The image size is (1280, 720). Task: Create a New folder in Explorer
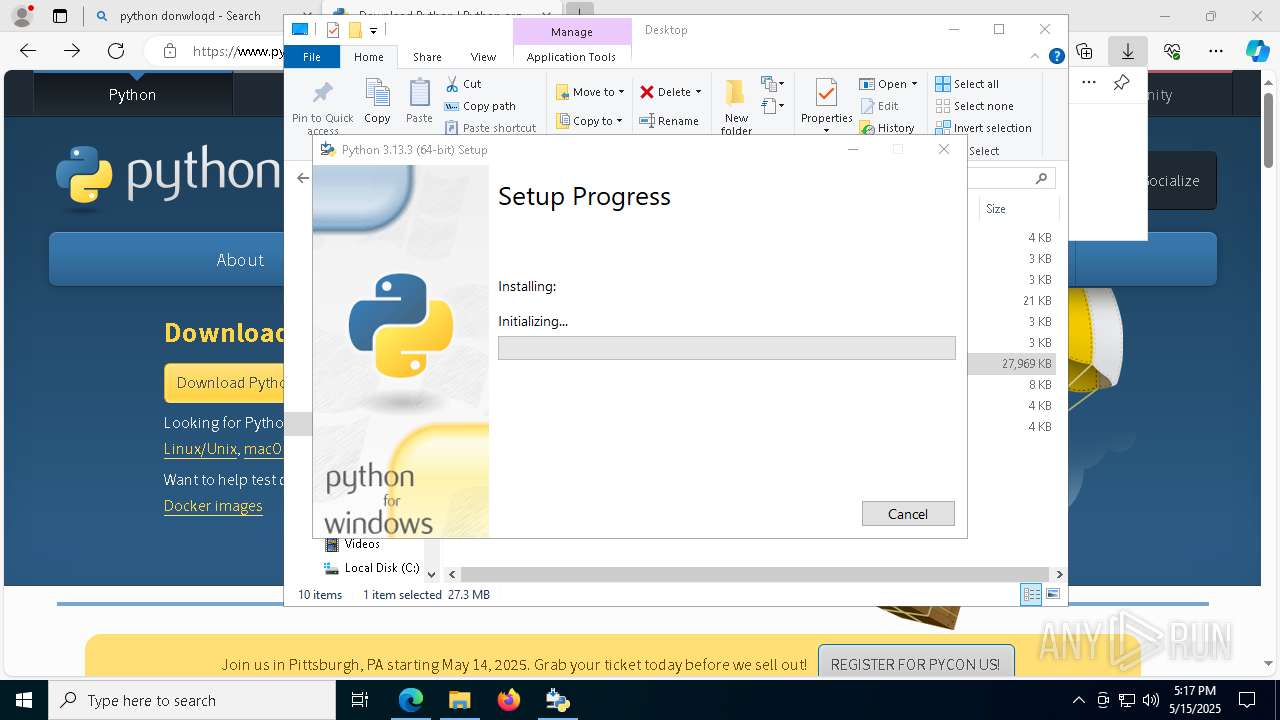click(736, 107)
